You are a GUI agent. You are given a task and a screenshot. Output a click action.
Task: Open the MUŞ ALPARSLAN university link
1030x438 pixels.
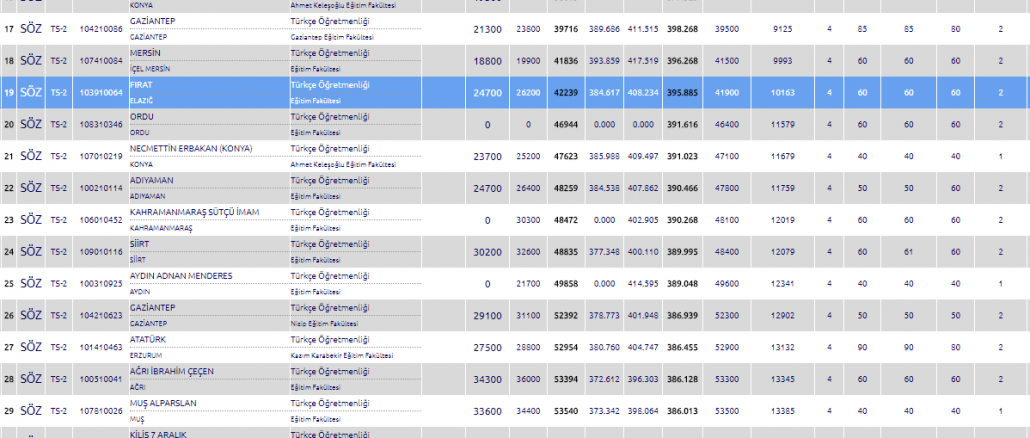[165, 403]
